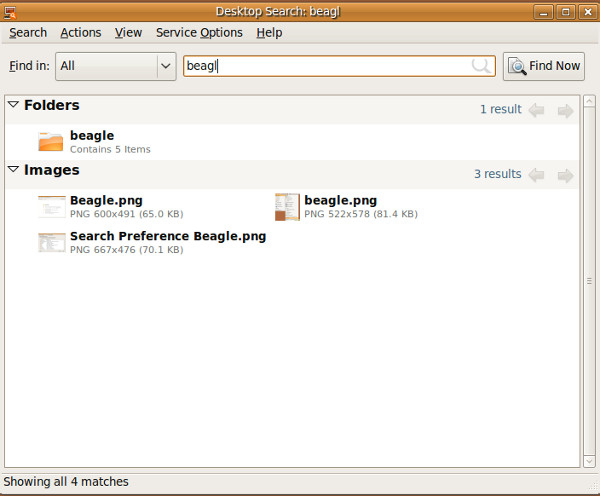
Task: Open Search Preference Beagle.png thumbnail
Action: [52, 243]
